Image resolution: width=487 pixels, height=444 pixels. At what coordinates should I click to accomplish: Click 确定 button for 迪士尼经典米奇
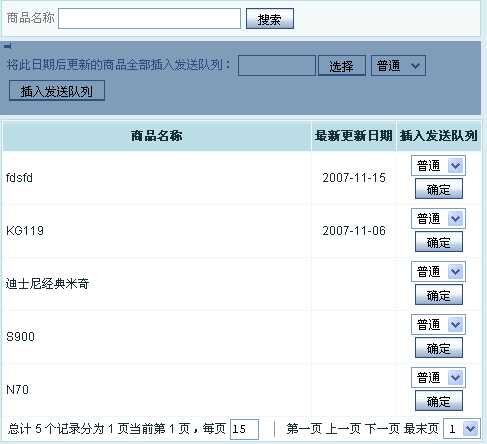click(x=439, y=295)
